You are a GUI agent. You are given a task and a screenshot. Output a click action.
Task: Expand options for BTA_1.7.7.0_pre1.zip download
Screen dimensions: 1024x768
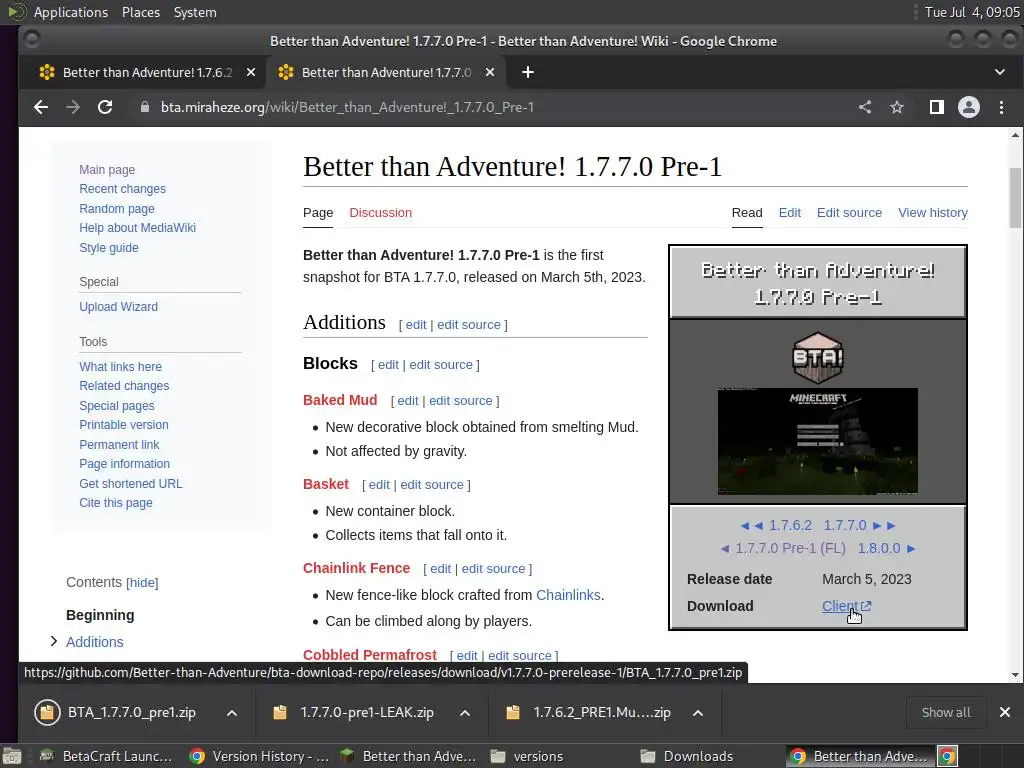click(x=232, y=712)
